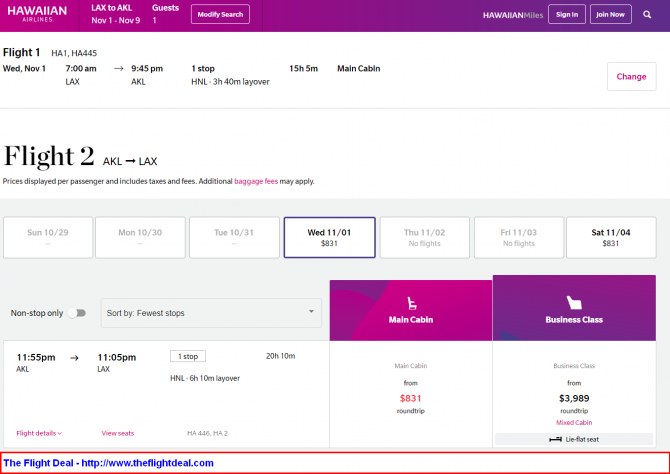Click the Hawaiian Airlines logo
Viewport: 670px width, 474px height.
coord(37,14)
